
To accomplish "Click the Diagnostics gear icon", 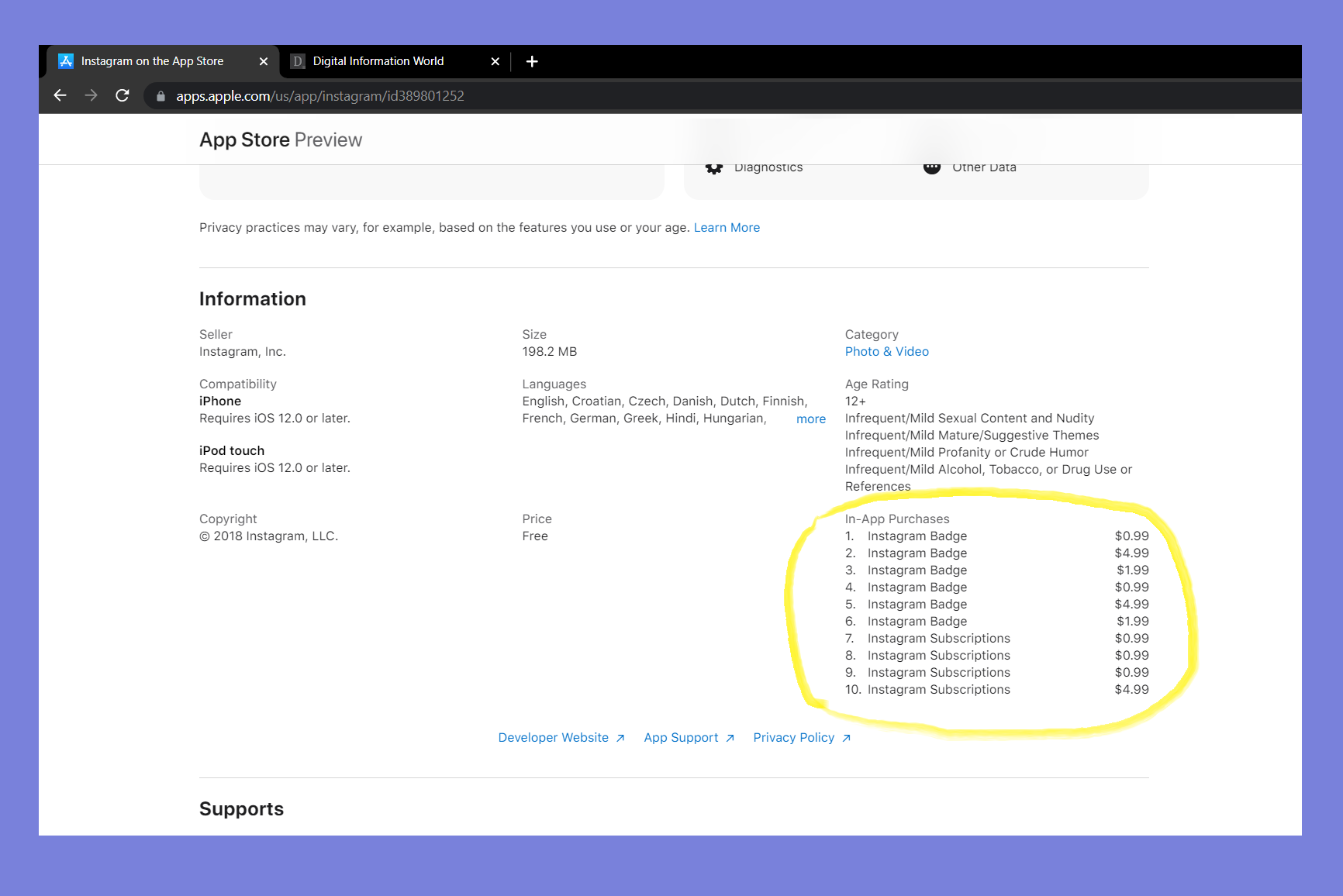I will (714, 167).
